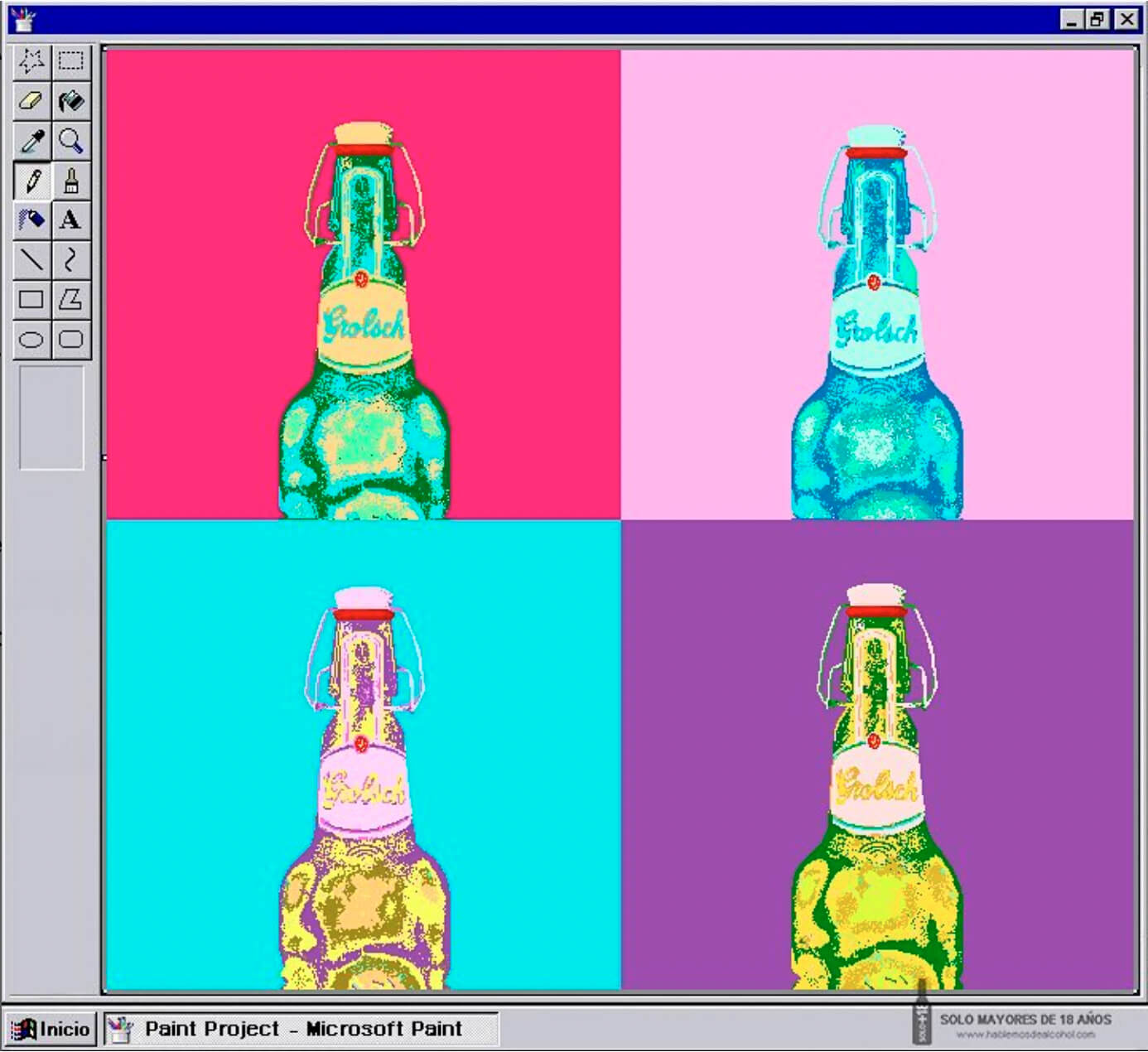Choose the Pencil tool

(31, 181)
